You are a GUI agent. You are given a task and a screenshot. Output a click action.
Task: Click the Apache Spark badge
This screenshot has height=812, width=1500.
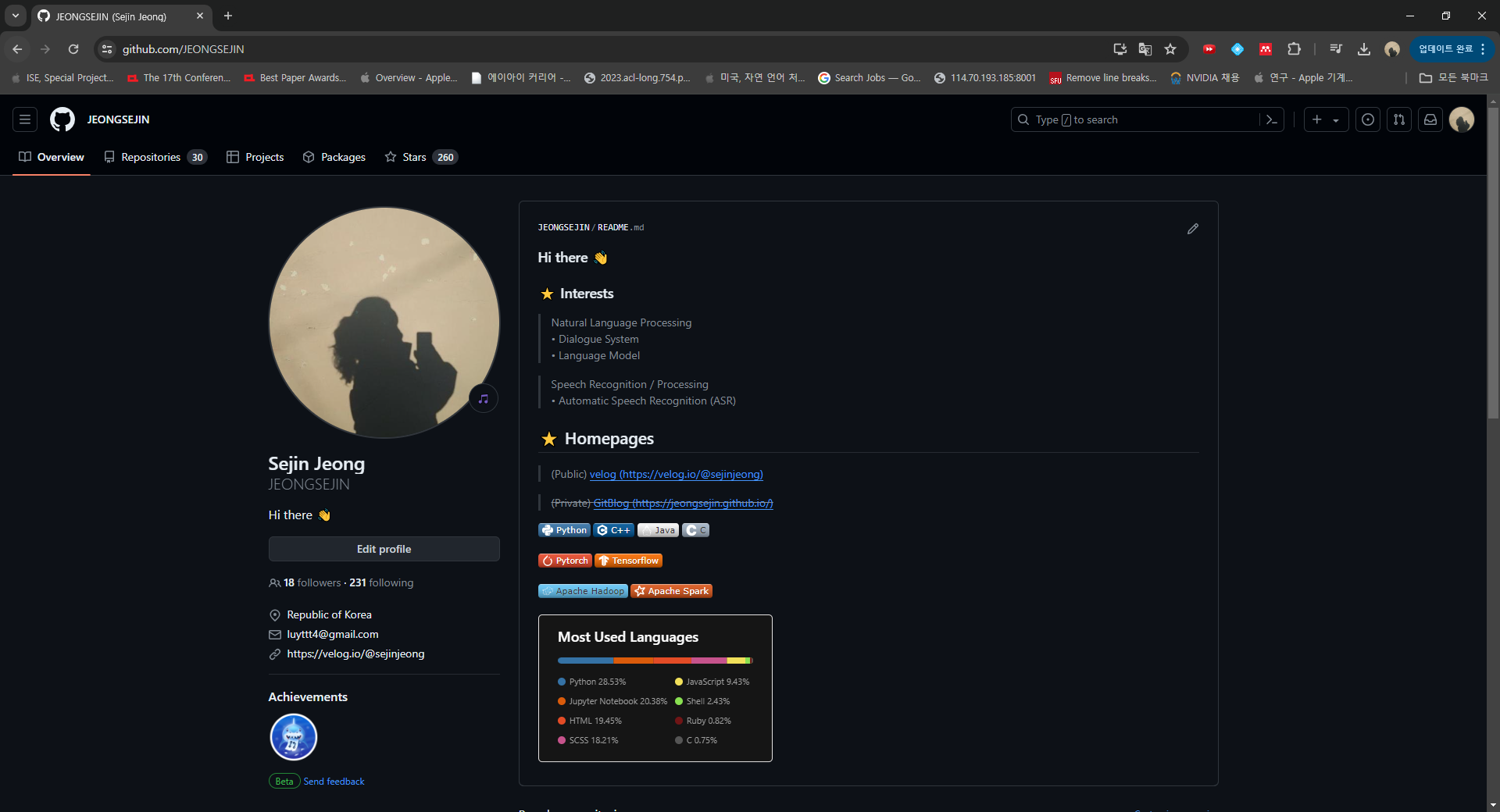tap(672, 591)
